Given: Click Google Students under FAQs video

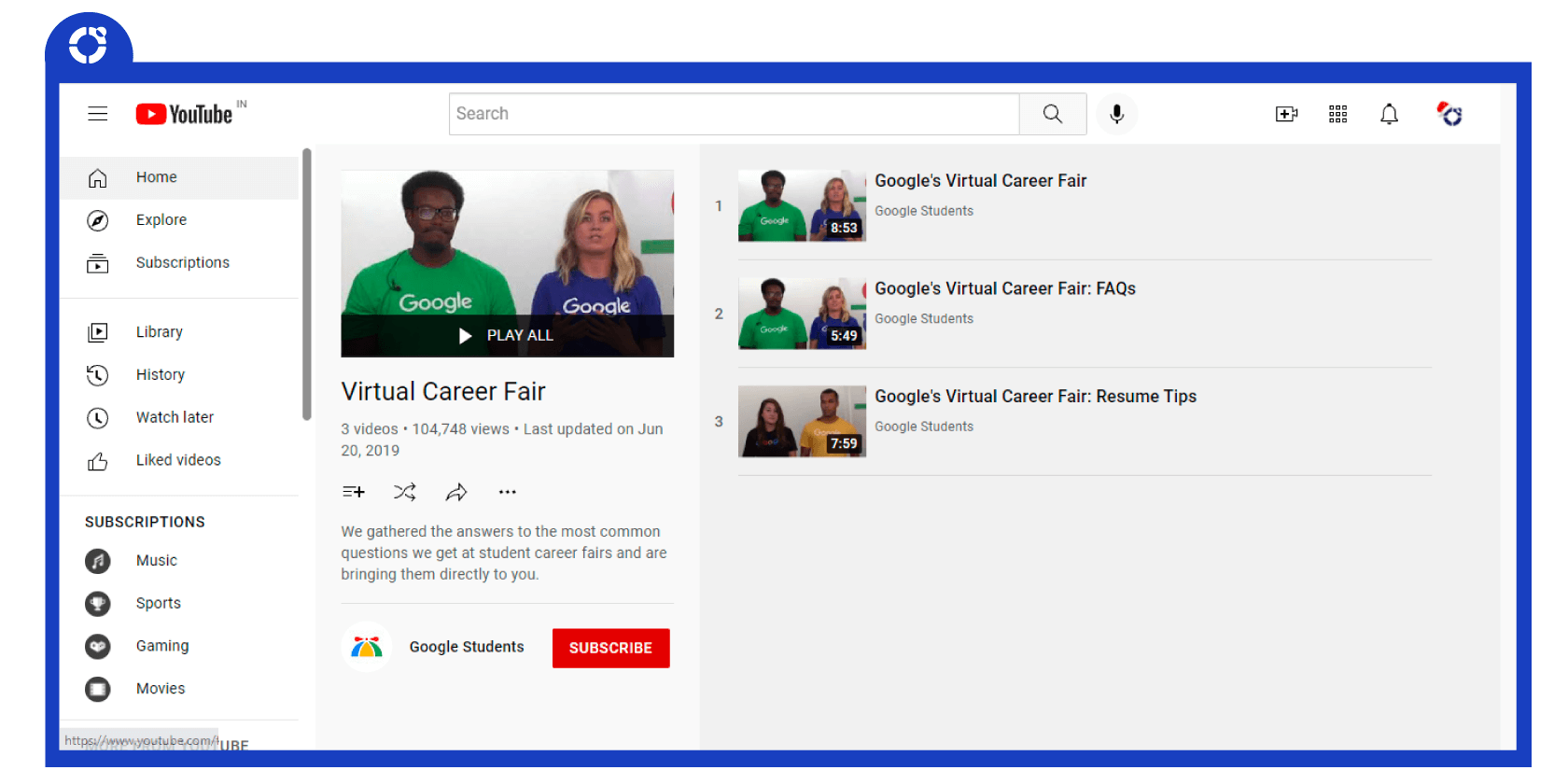Looking at the screenshot, I should (924, 319).
